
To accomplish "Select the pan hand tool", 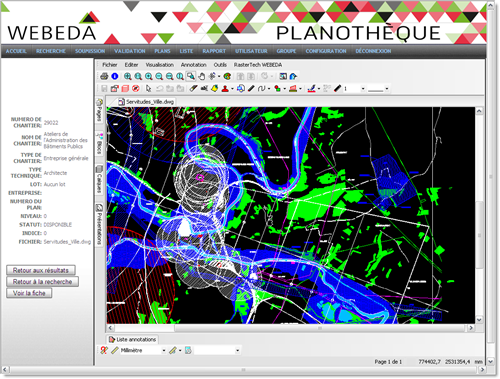I will click(x=201, y=76).
